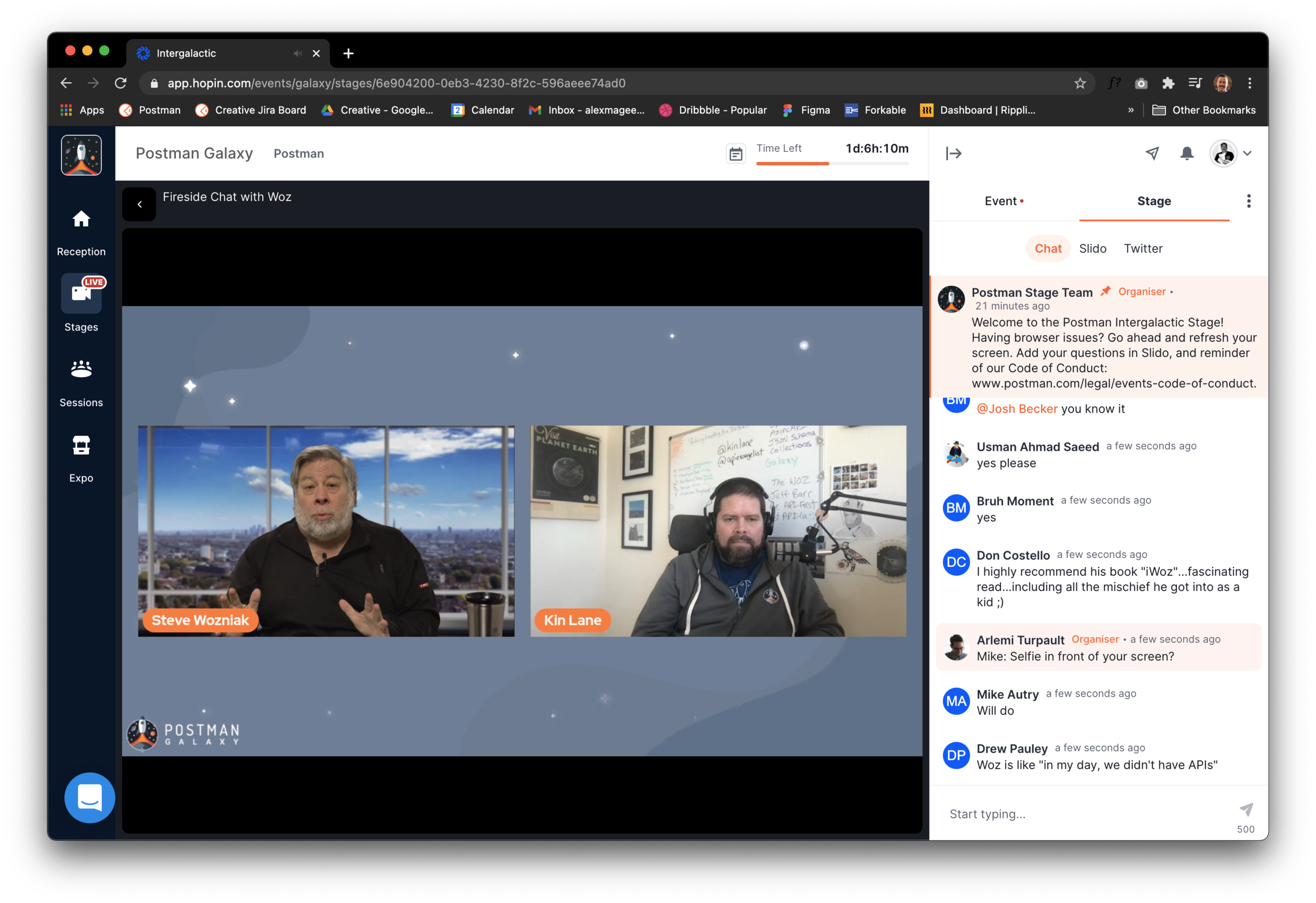The height and width of the screenshot is (903, 1316).
Task: Click the camera extension icon
Action: [1141, 83]
